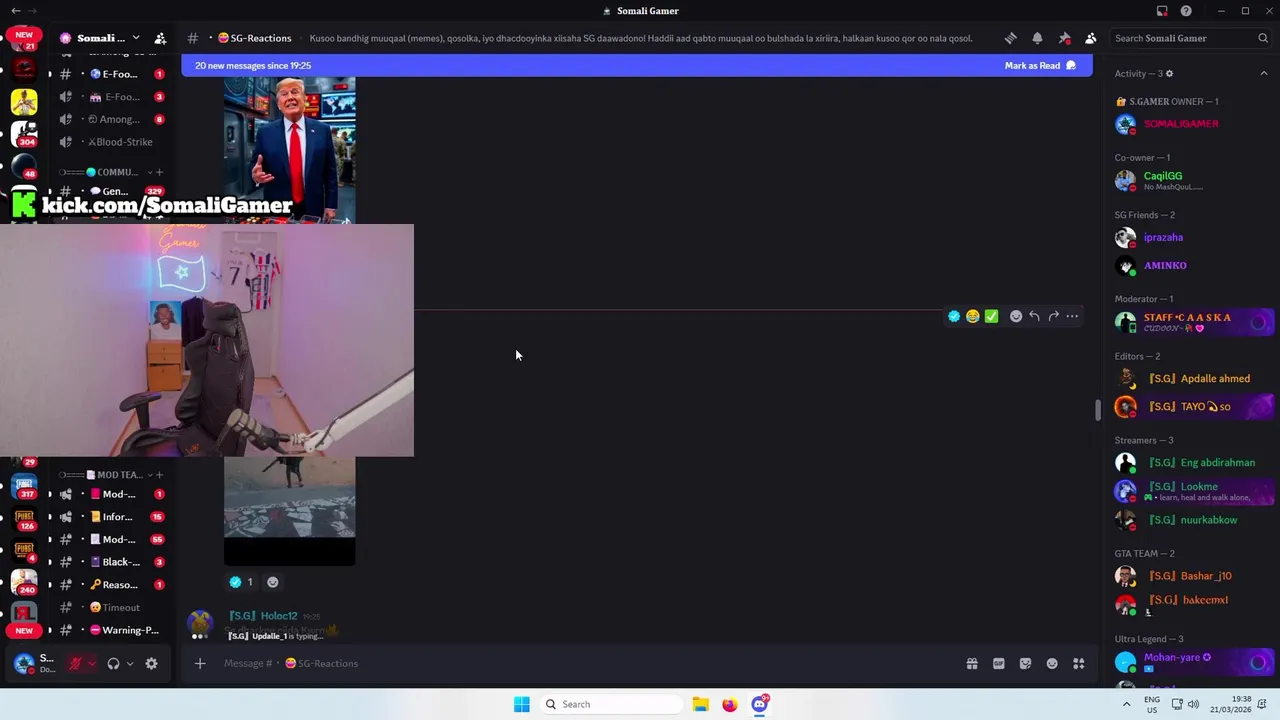Open Activity settings gear icon

click(1169, 73)
